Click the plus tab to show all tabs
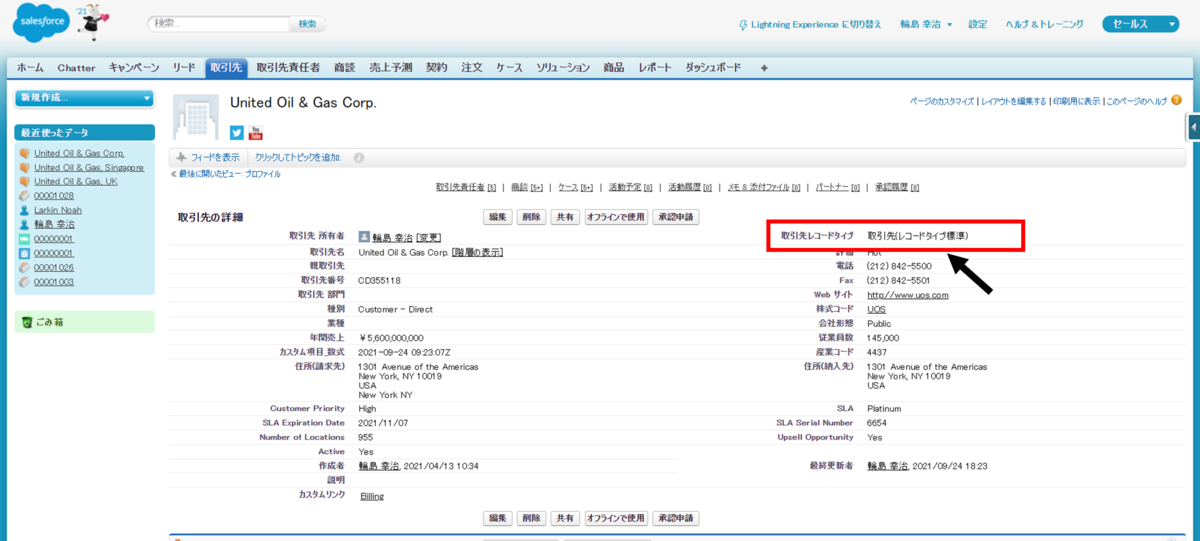Screen dimensions: 1200x541 pos(764,68)
